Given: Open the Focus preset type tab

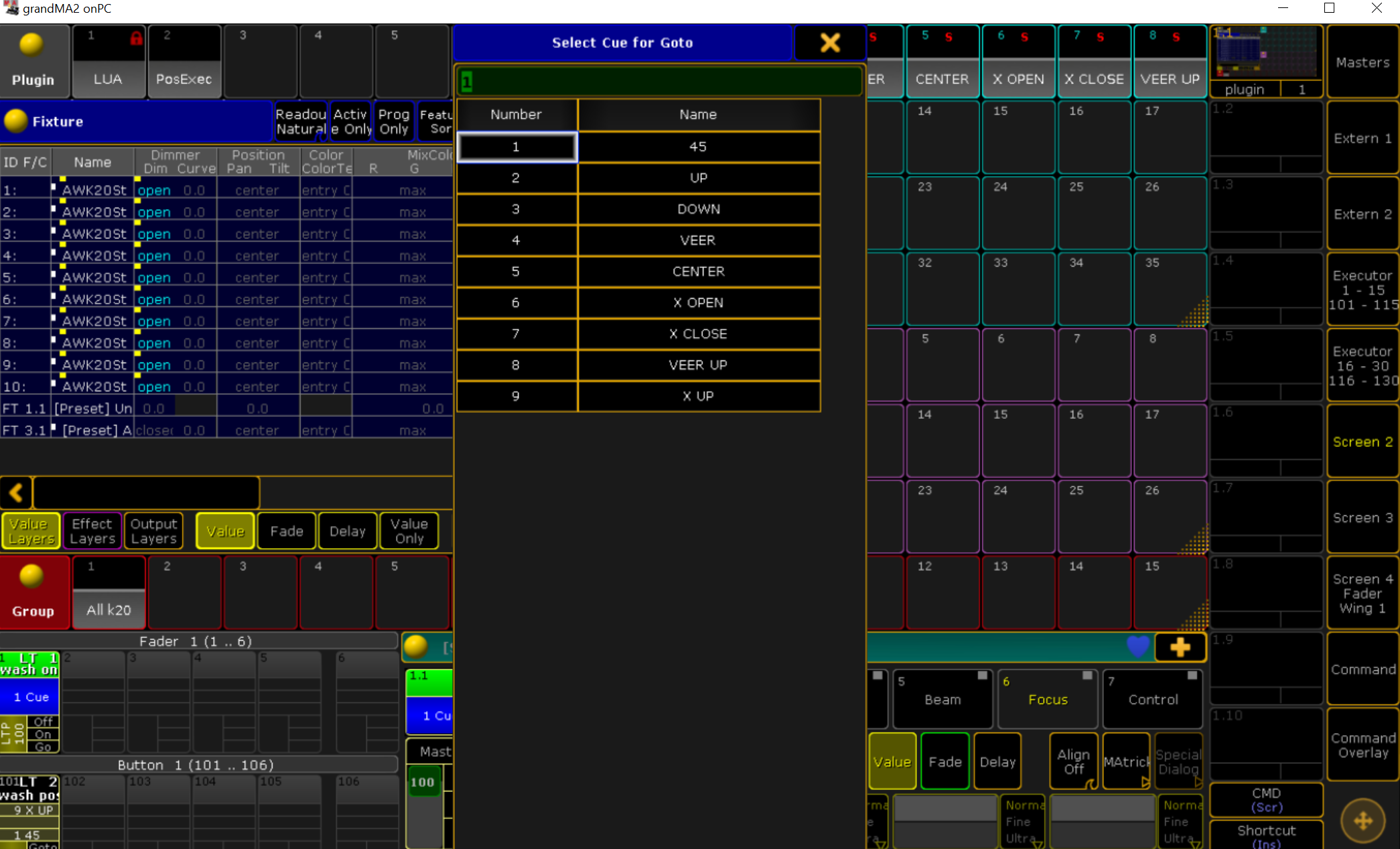Looking at the screenshot, I should point(1048,698).
